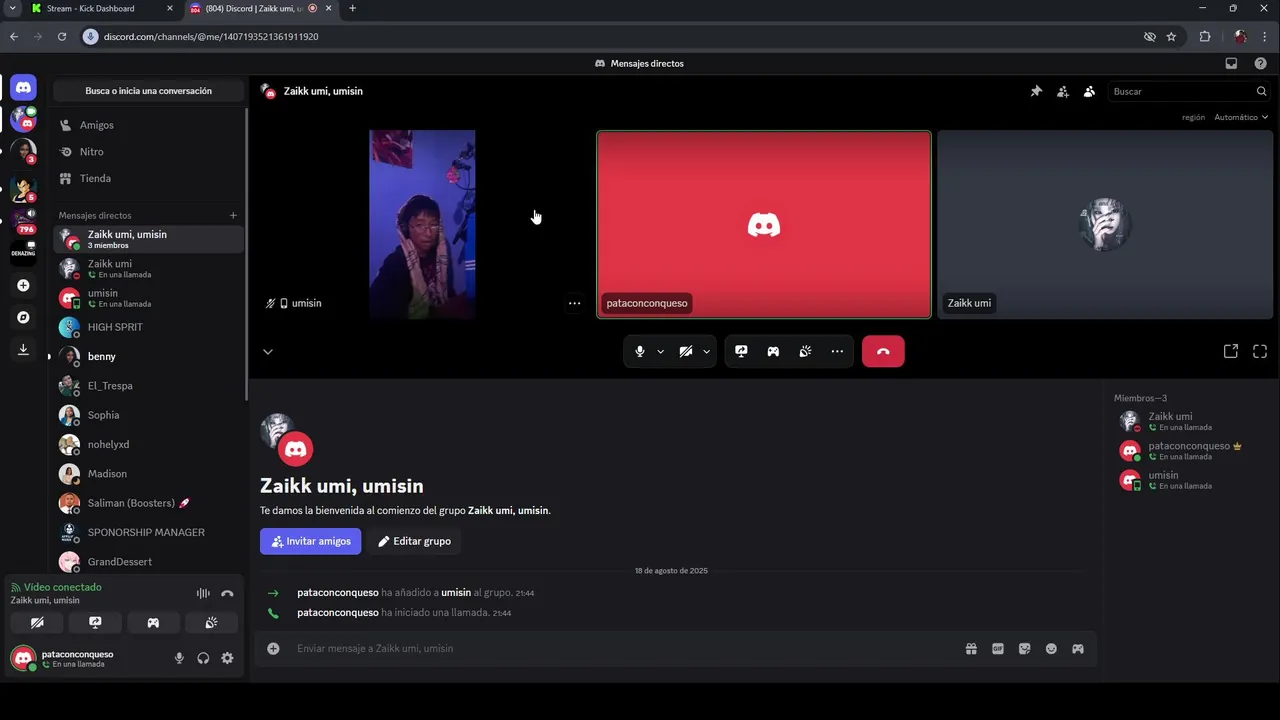Disconnect using voice panel hang-up icon

(x=227, y=593)
